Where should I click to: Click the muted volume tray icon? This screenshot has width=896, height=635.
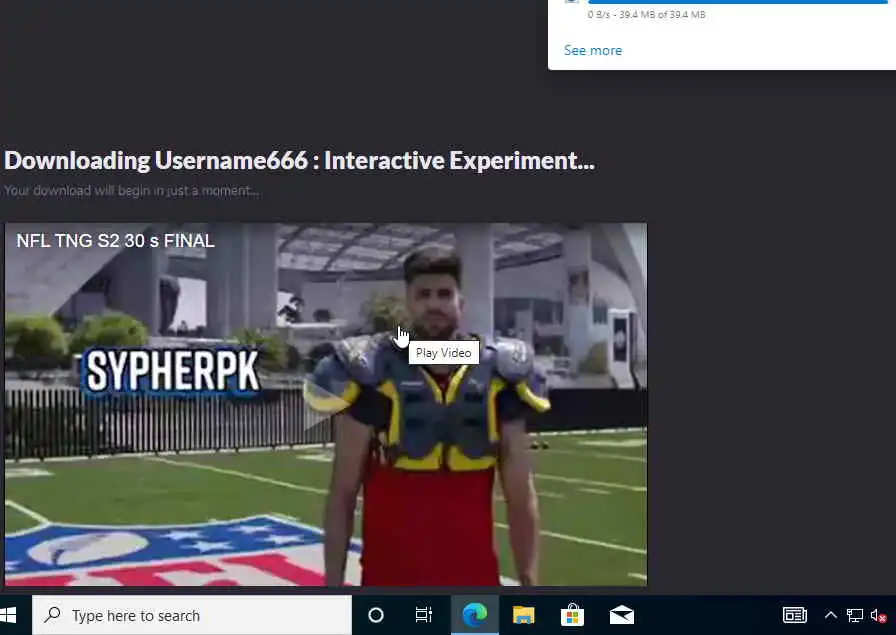click(x=878, y=616)
